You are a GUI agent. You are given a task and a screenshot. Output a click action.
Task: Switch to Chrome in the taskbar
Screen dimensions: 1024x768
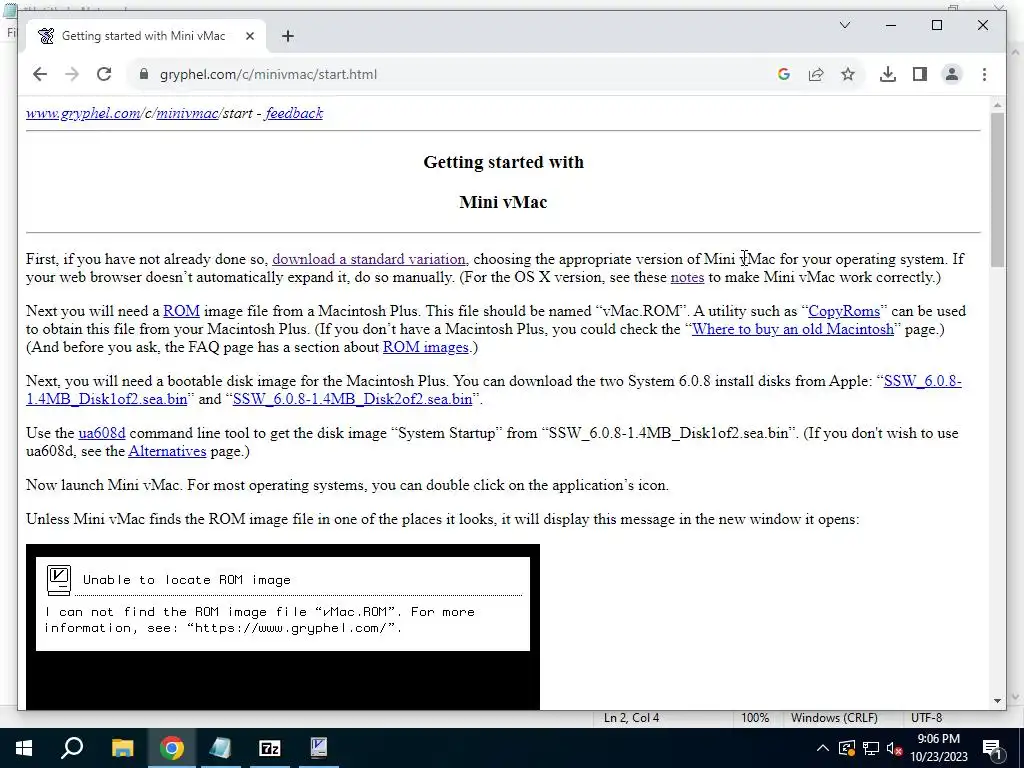pyautogui.click(x=172, y=748)
